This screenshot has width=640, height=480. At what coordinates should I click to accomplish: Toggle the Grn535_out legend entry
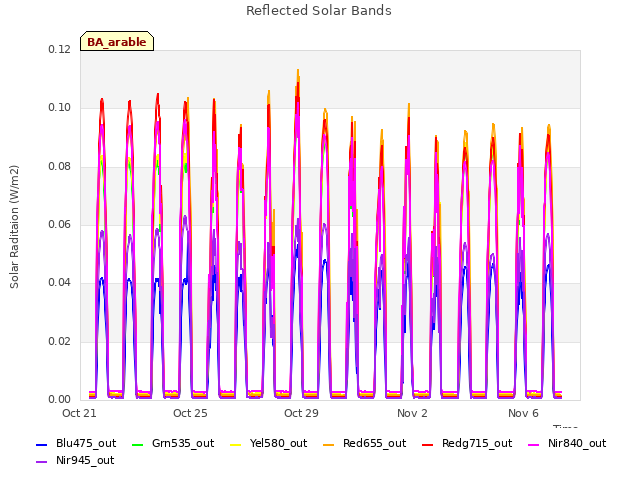click(173, 443)
